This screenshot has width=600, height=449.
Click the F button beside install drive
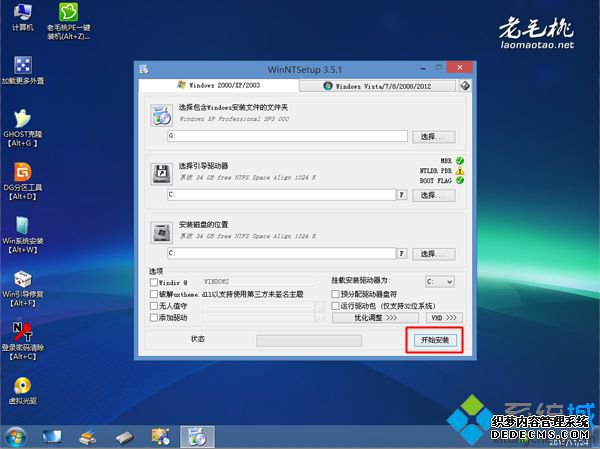[x=401, y=253]
